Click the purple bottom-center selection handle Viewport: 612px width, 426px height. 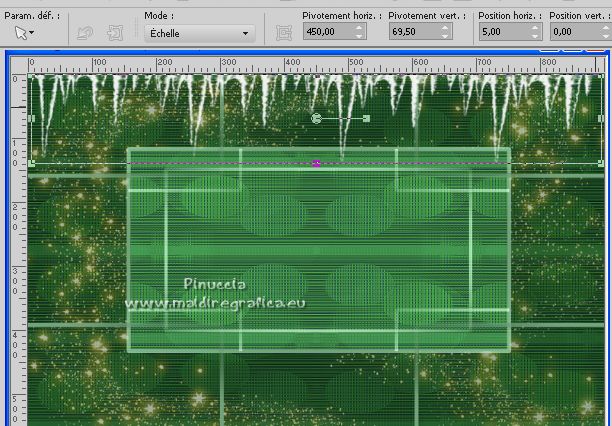click(x=317, y=163)
